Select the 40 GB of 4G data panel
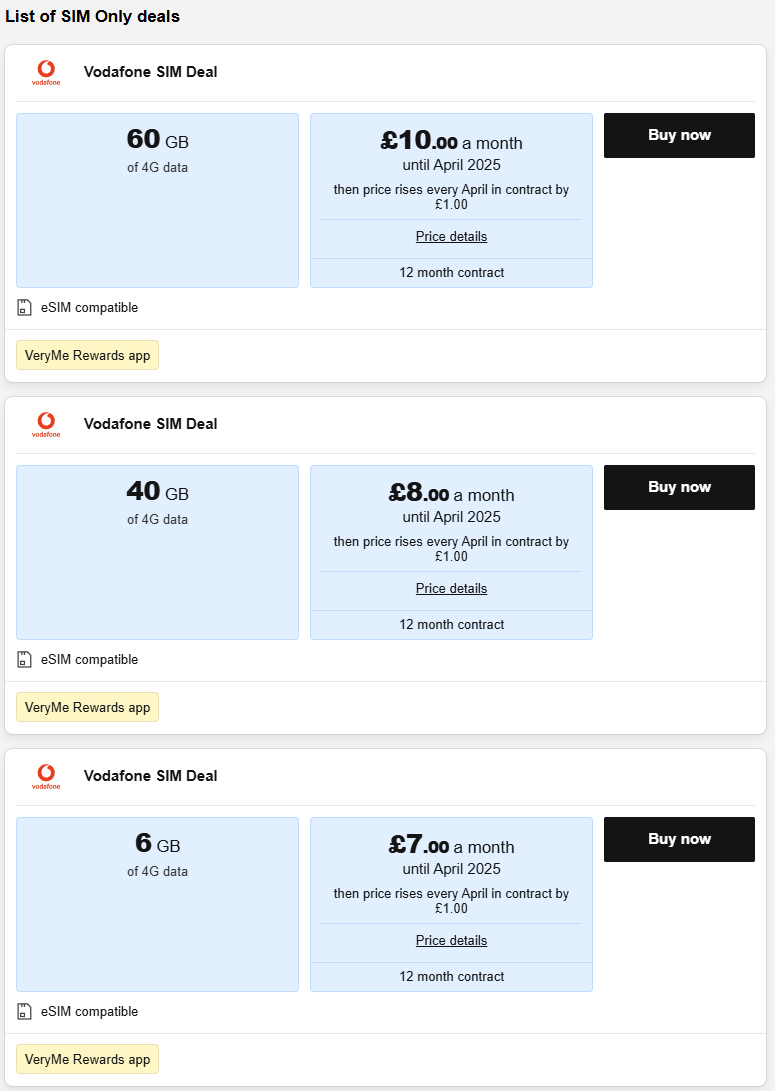Viewport: 775px width, 1091px height. [x=157, y=552]
